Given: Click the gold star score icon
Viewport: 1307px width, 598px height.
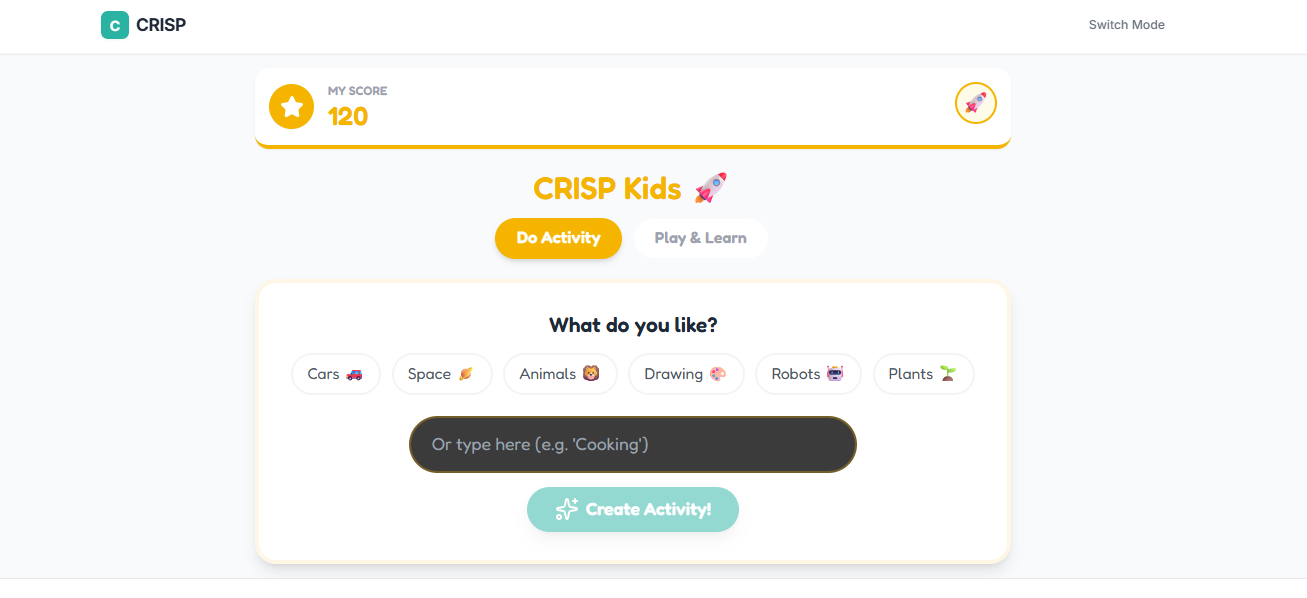Looking at the screenshot, I should coord(292,106).
